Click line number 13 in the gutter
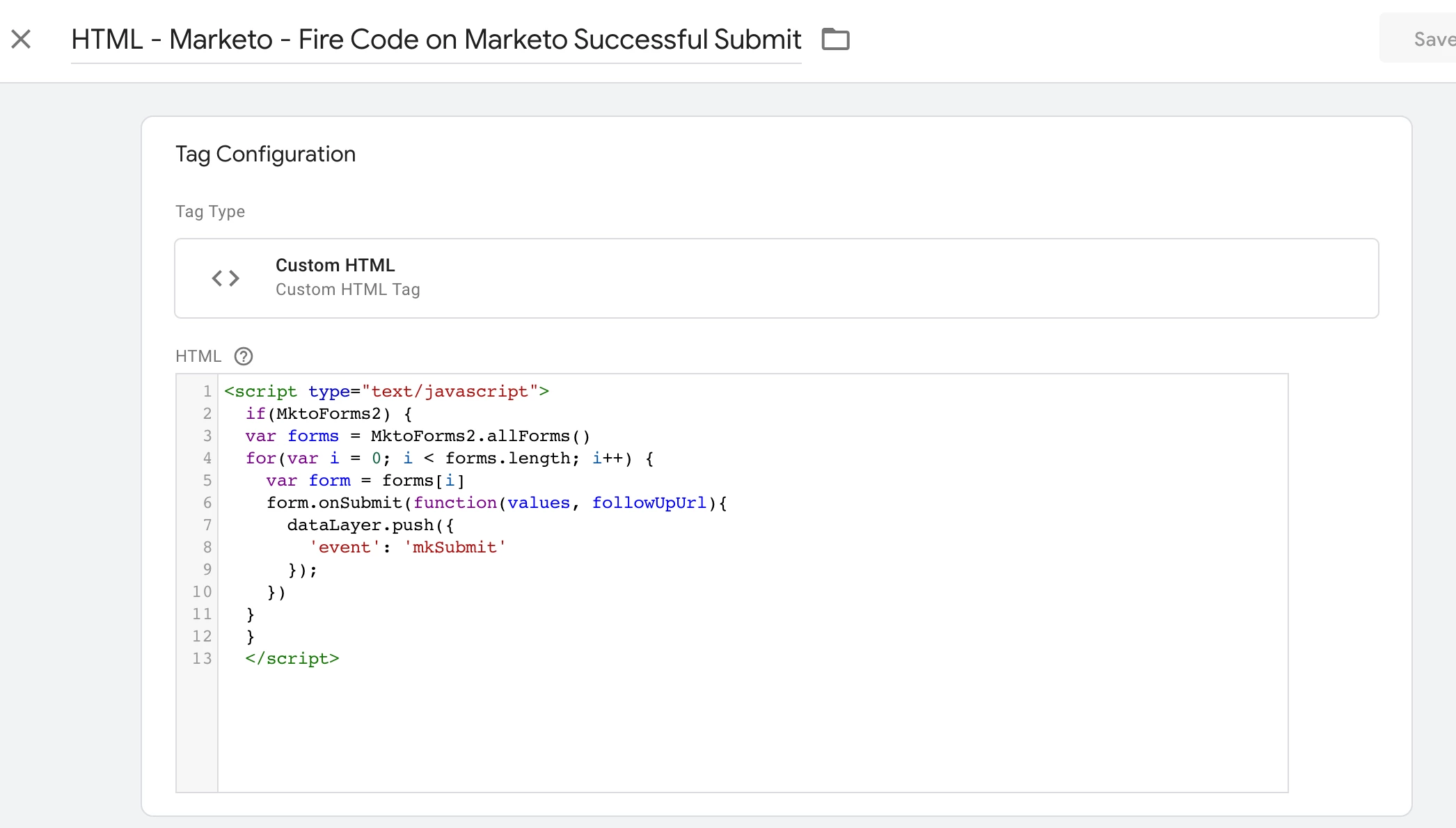This screenshot has height=828, width=1456. (202, 658)
